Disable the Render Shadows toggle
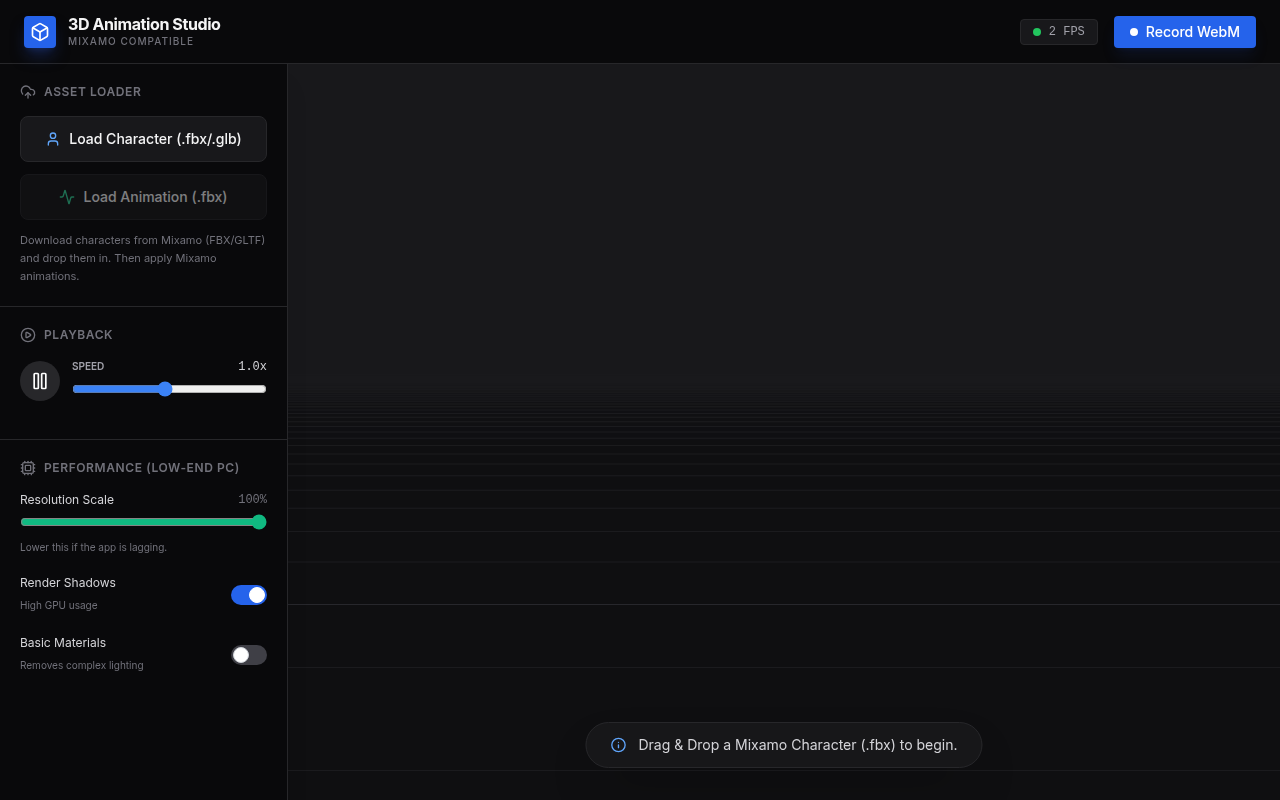Viewport: 1280px width, 800px height. pos(249,595)
